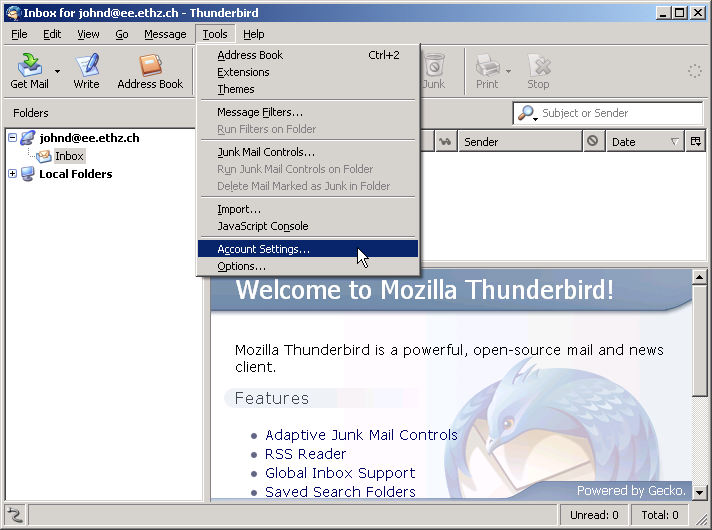712x530 pixels.
Task: Click the online/offline status icon
Action: click(15, 515)
